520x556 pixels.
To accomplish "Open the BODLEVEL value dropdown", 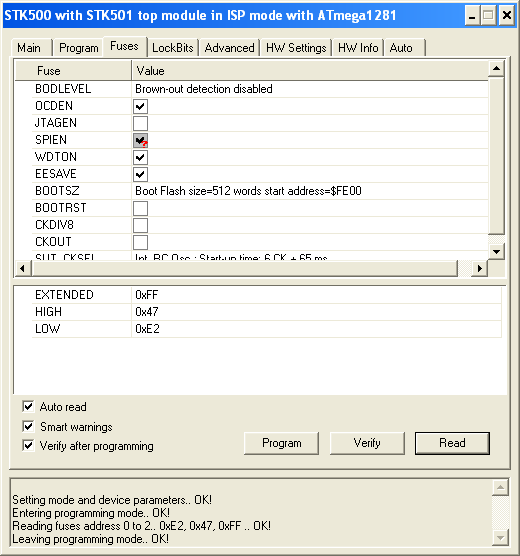I will [x=310, y=89].
